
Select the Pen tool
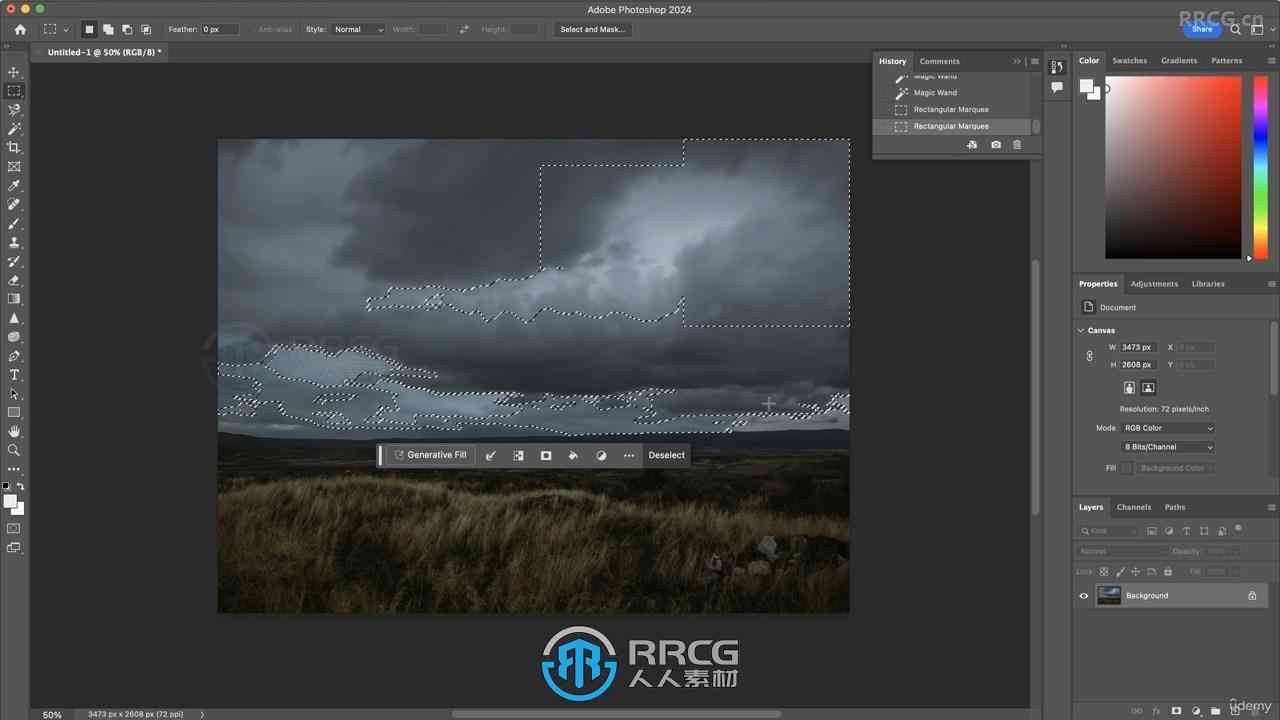14,356
